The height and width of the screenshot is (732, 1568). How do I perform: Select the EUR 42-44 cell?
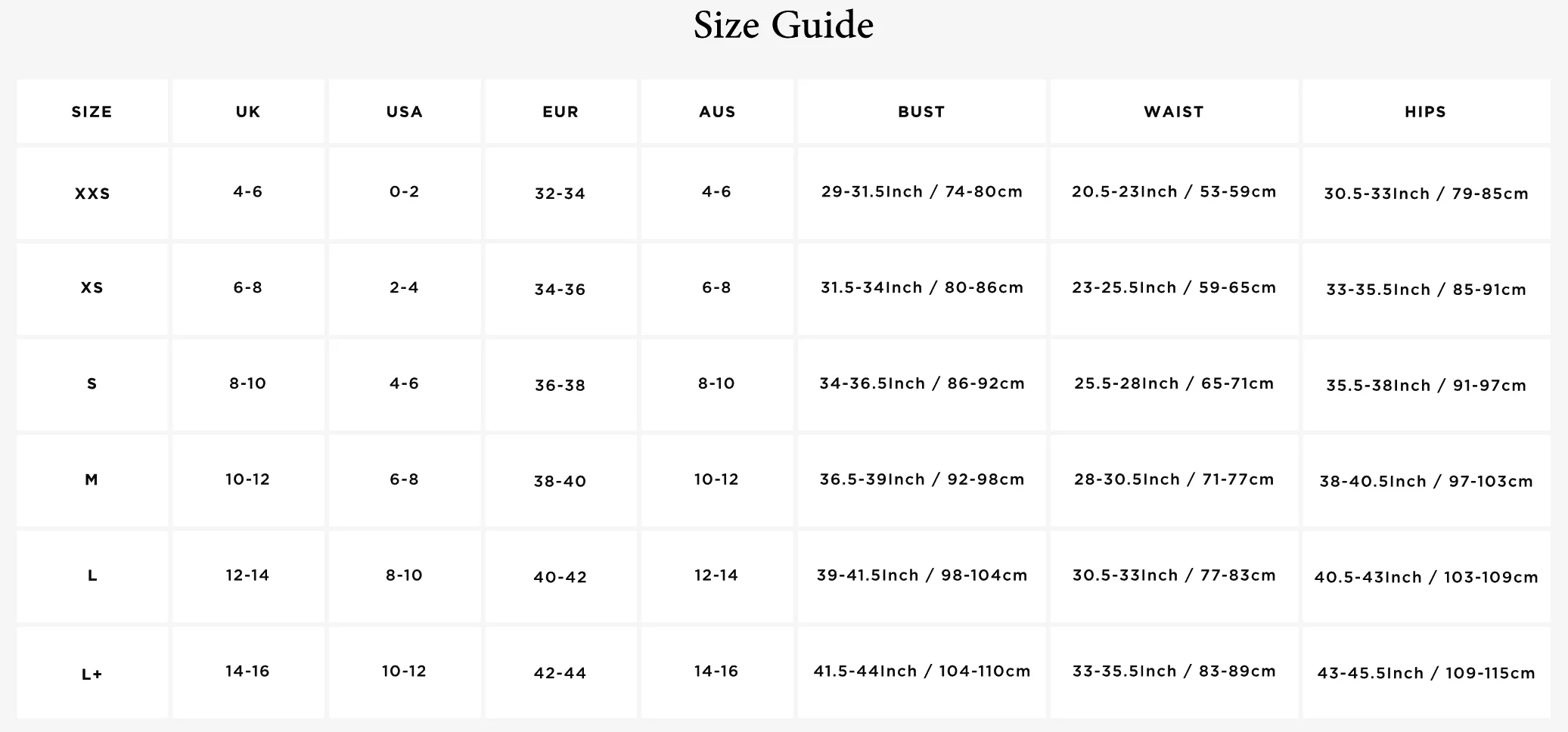click(x=560, y=673)
